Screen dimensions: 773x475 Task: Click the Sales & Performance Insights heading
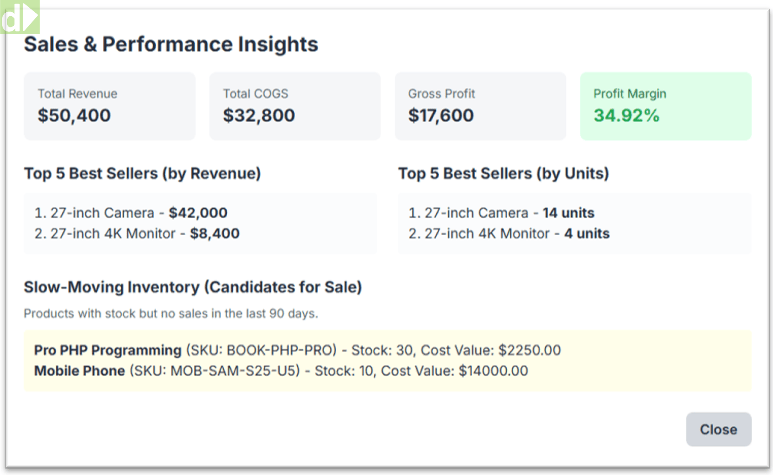coord(171,45)
